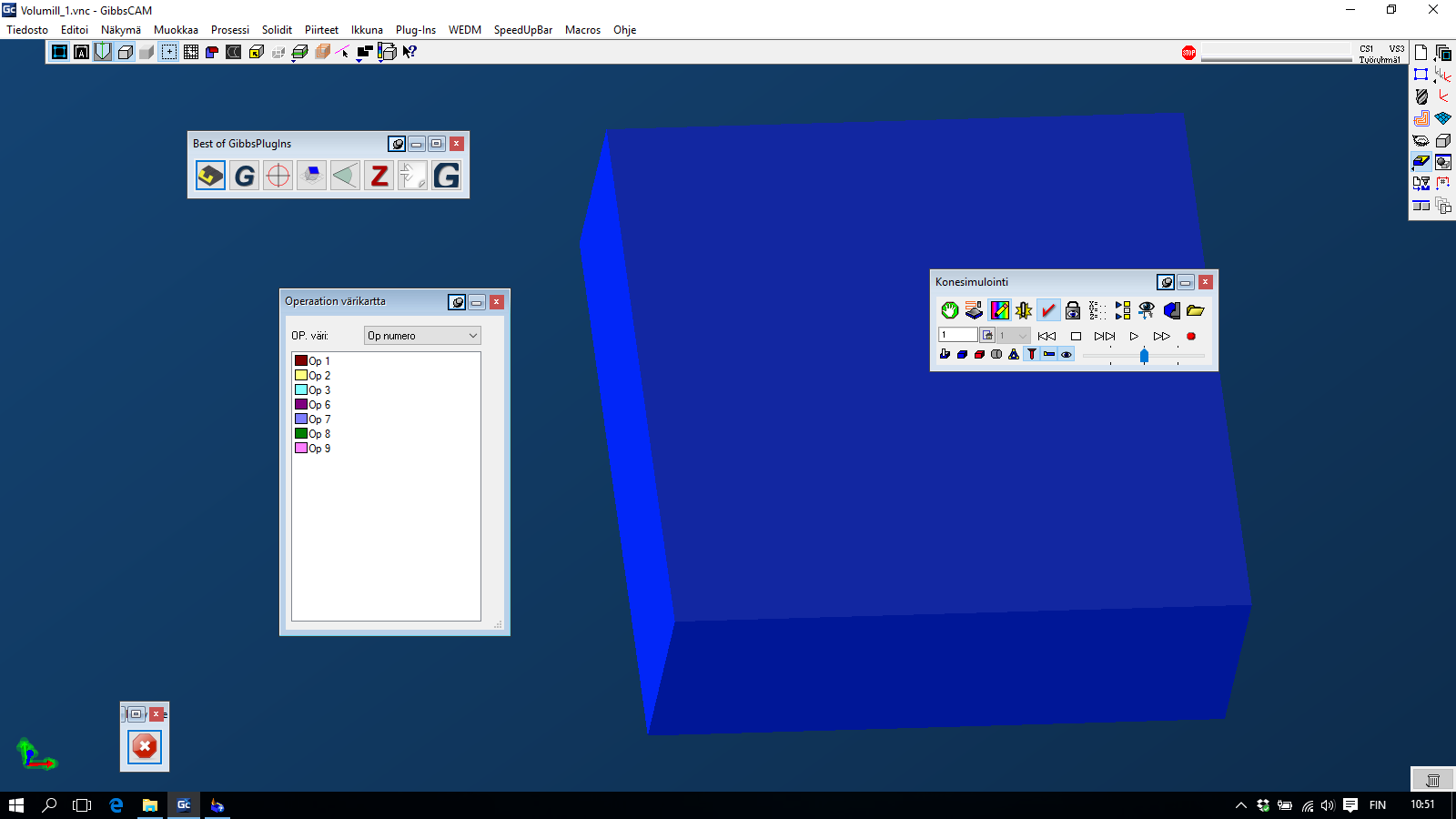Open Windows Start menu

tap(15, 805)
